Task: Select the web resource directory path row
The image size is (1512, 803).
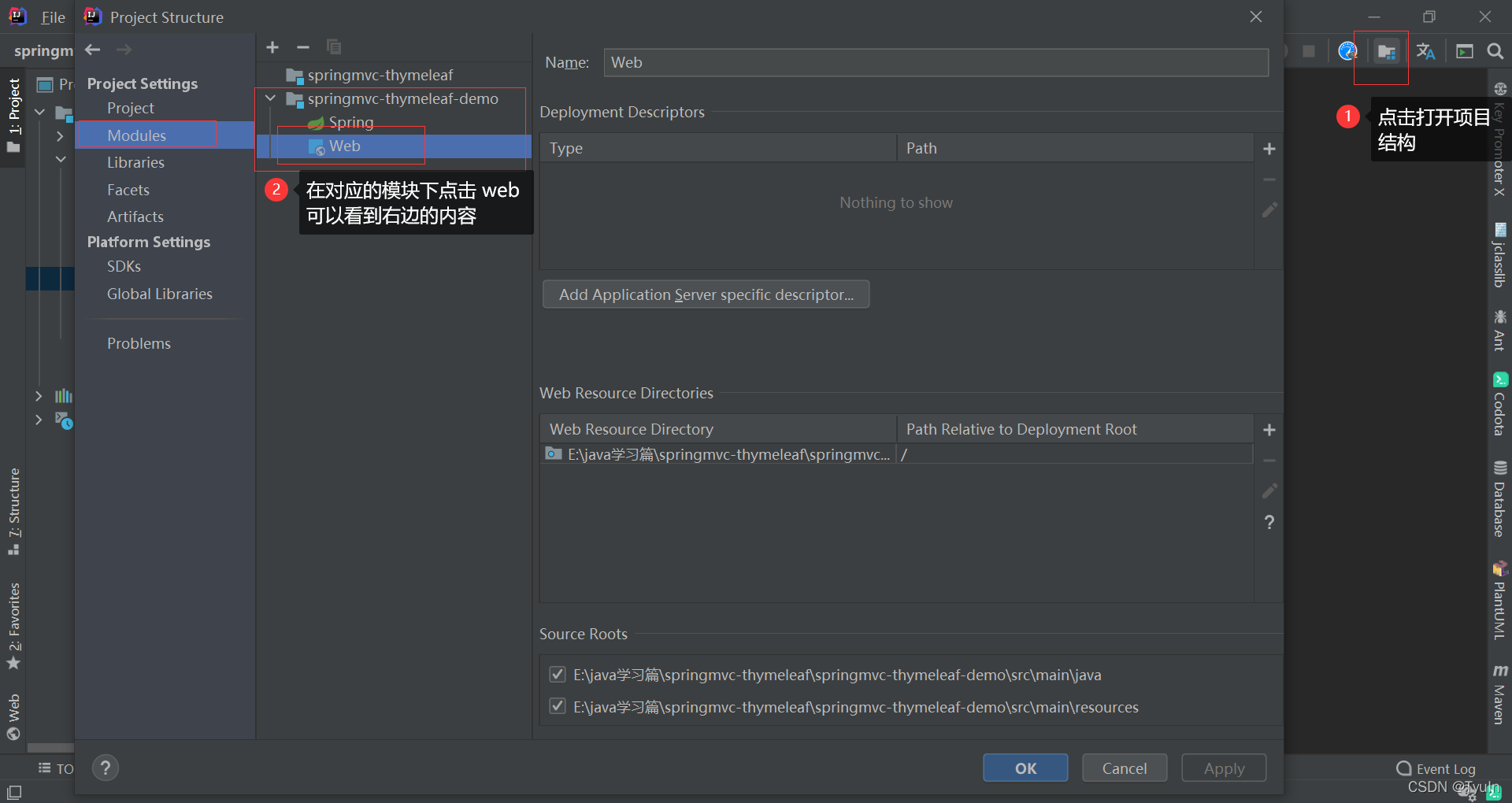Action: [718, 454]
